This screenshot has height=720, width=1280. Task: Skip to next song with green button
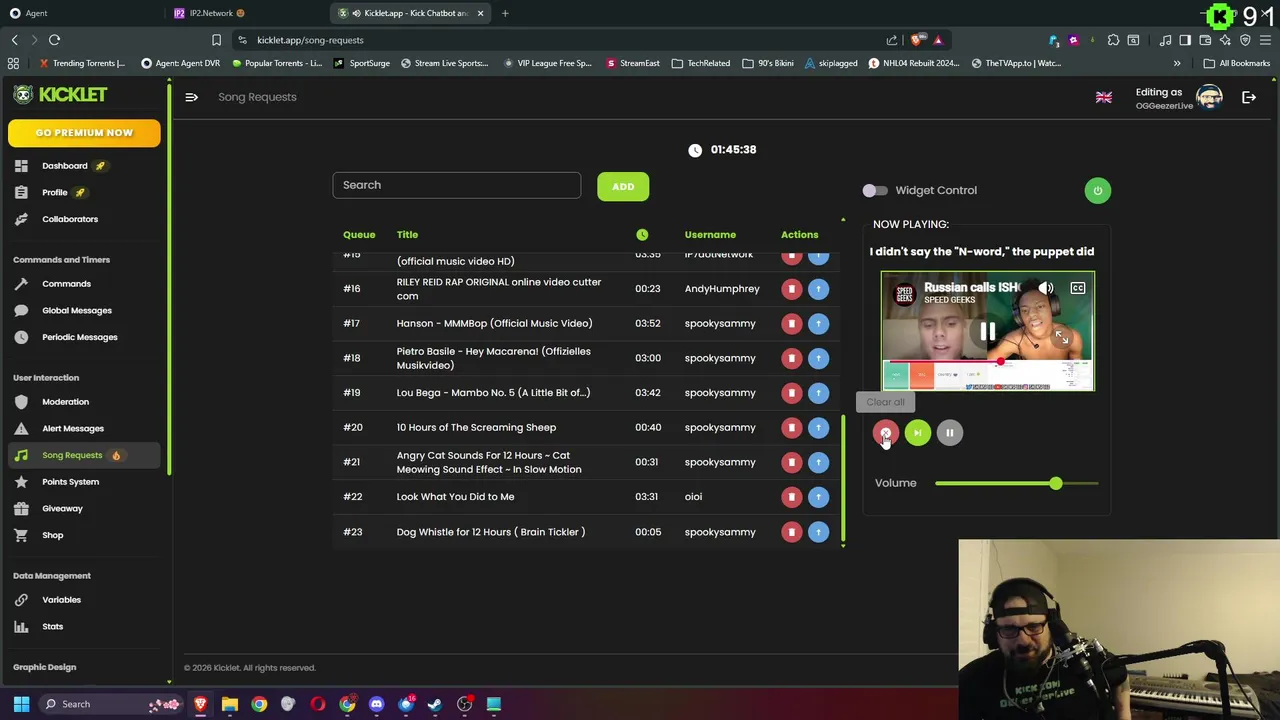tap(917, 432)
